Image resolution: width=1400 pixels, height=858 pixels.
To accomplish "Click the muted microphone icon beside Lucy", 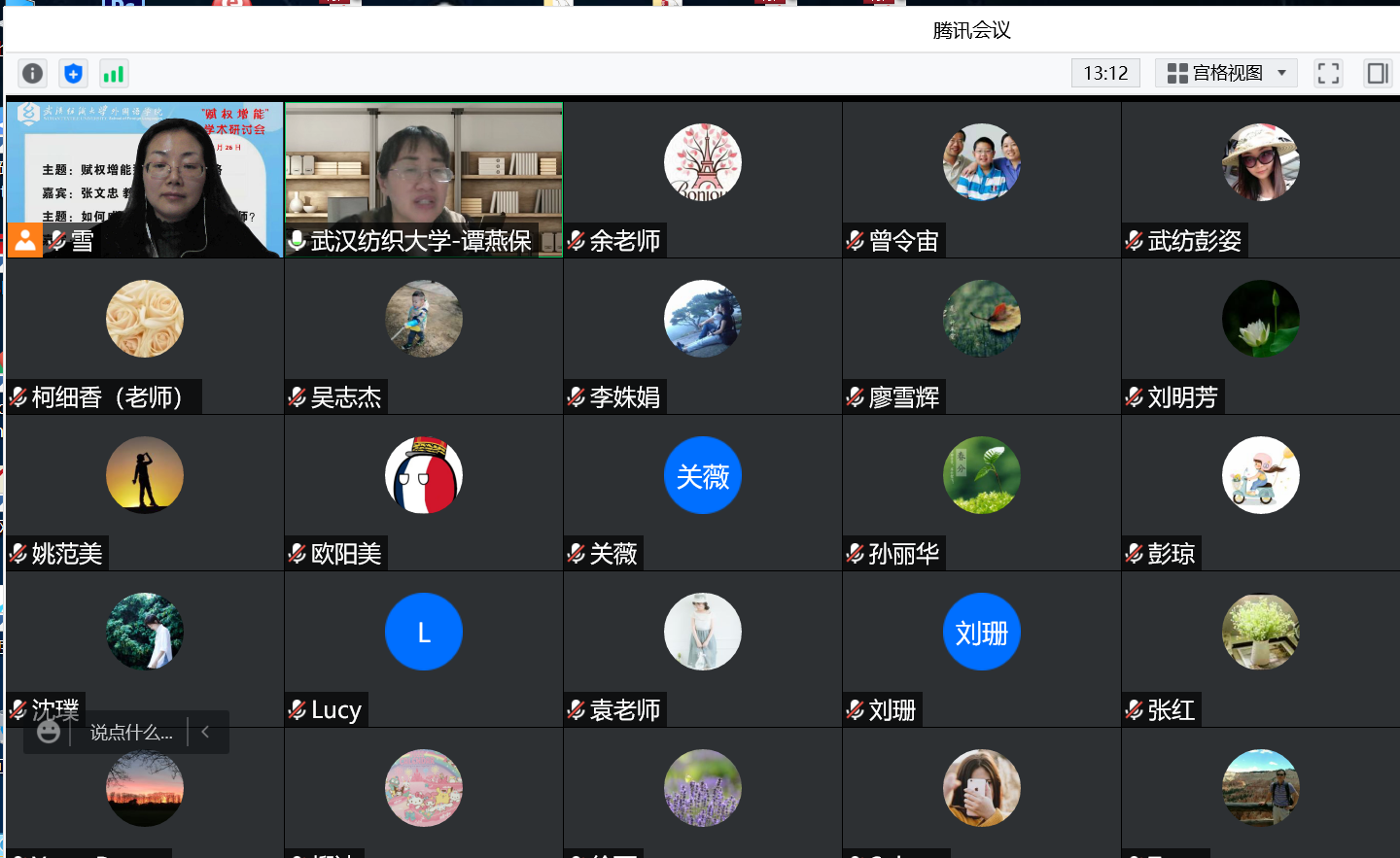I will (297, 710).
